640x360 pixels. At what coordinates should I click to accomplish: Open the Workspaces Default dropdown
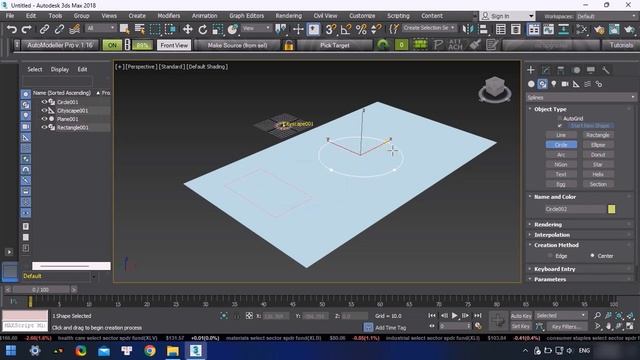(x=606, y=16)
